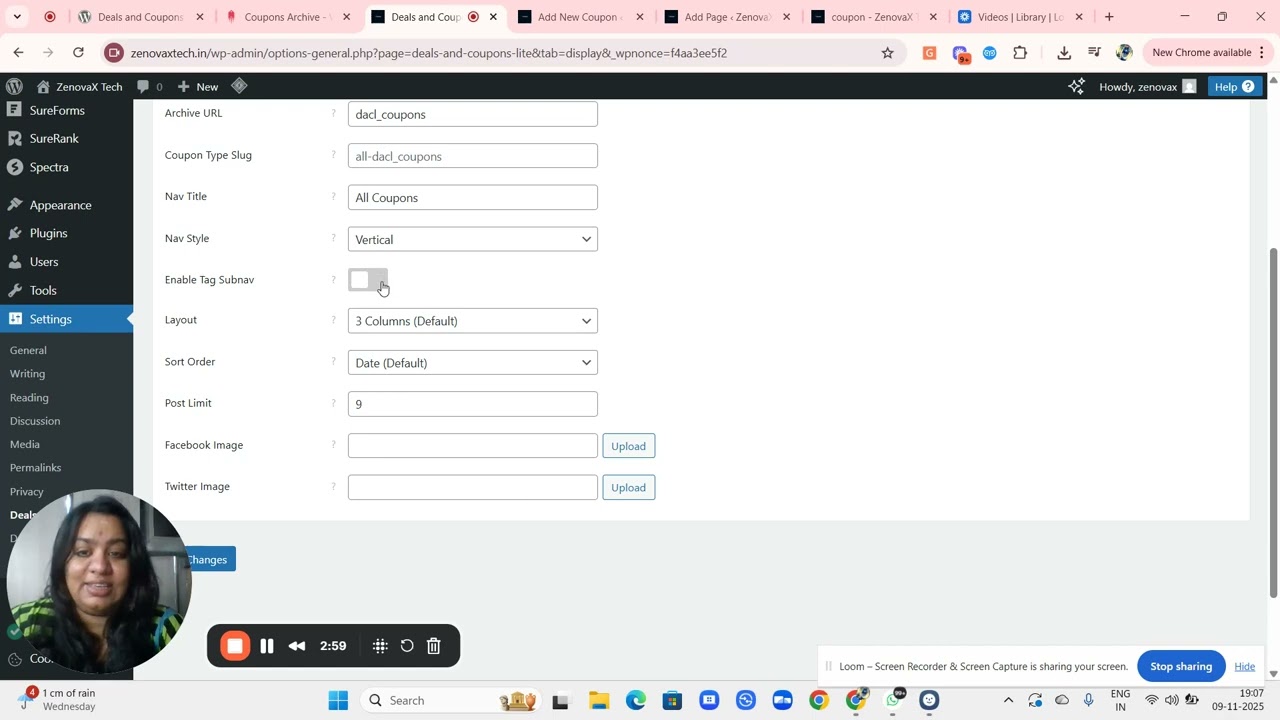This screenshot has width=1280, height=720.
Task: Switch to the Coupons Archive tab
Action: point(290,17)
